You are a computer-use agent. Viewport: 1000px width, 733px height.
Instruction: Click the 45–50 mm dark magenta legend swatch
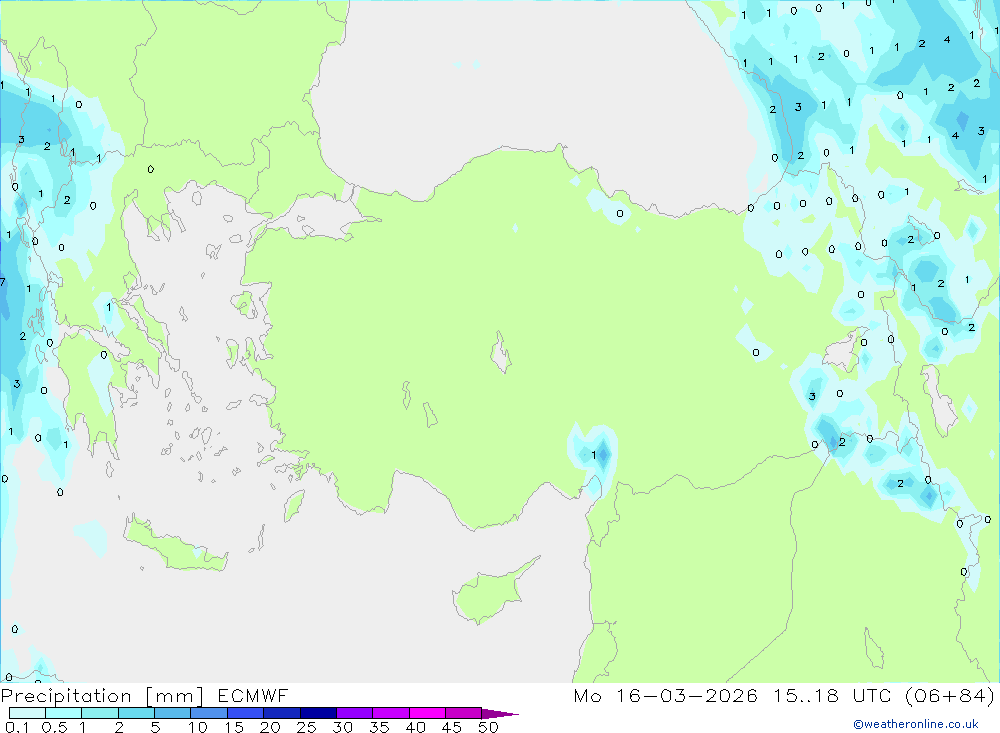point(464,713)
